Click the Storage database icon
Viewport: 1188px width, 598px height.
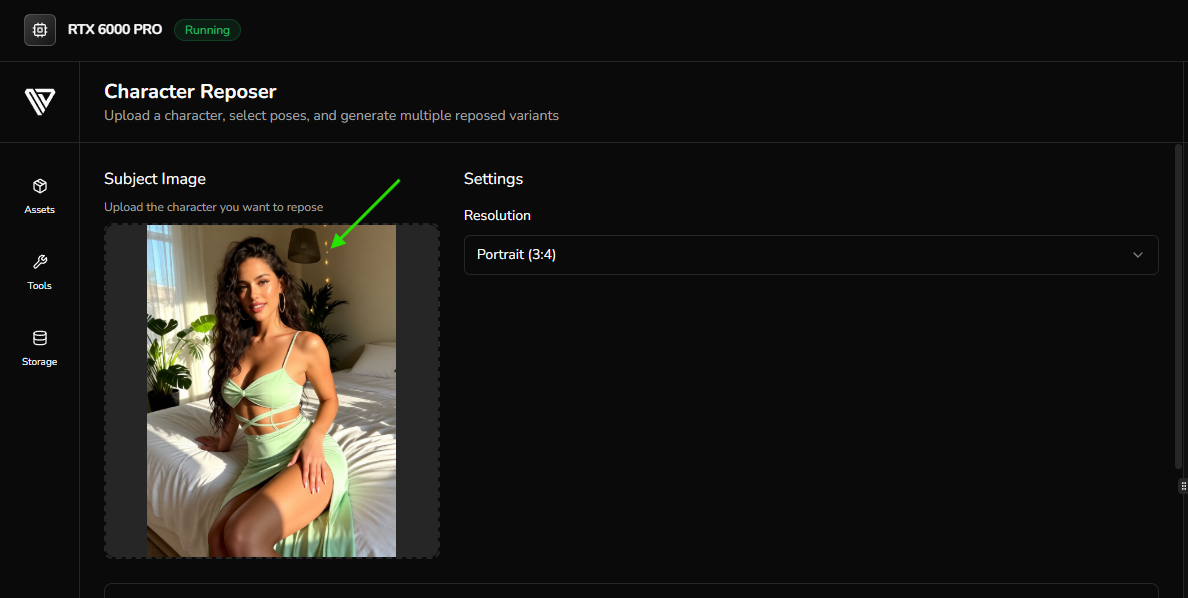pyautogui.click(x=39, y=338)
